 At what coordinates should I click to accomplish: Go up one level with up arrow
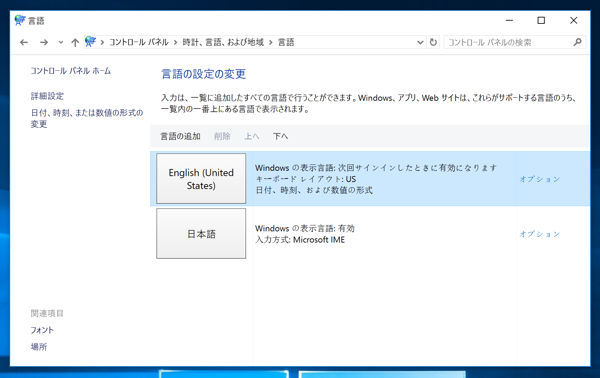[x=75, y=42]
